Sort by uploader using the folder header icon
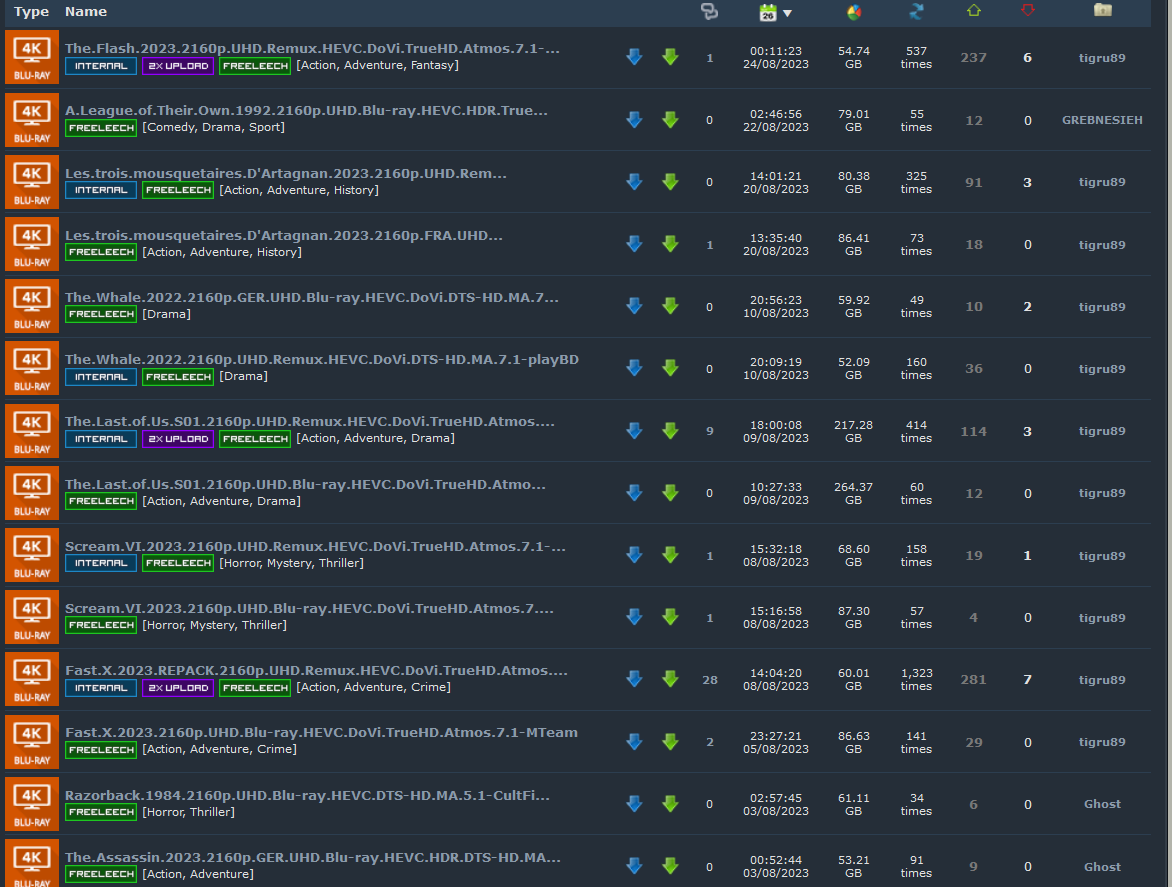 (1102, 10)
